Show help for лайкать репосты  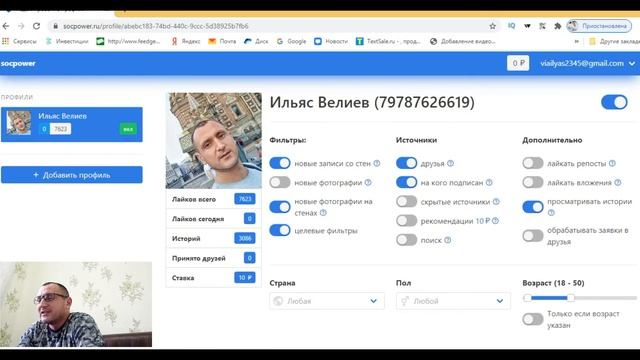point(612,163)
